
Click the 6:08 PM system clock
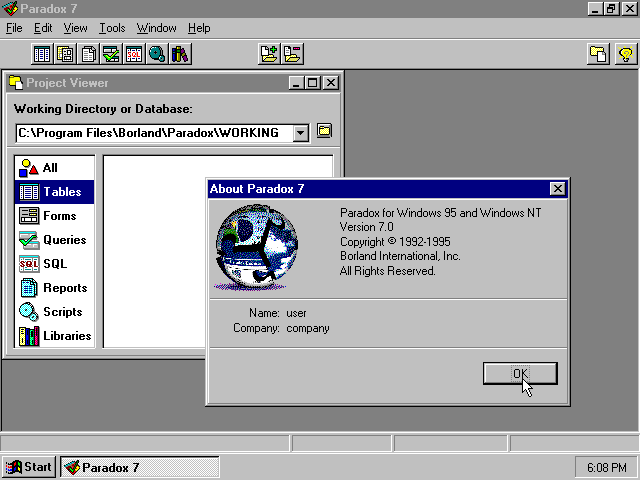click(x=606, y=467)
